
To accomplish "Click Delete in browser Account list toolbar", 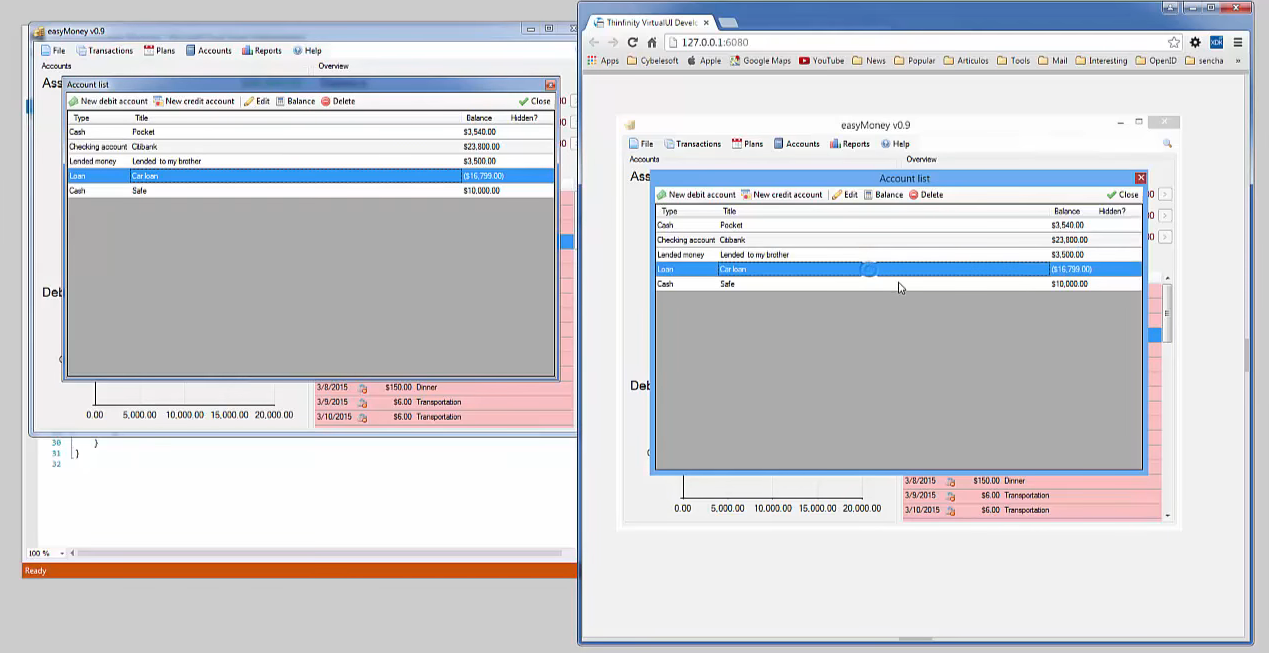I will pos(926,195).
